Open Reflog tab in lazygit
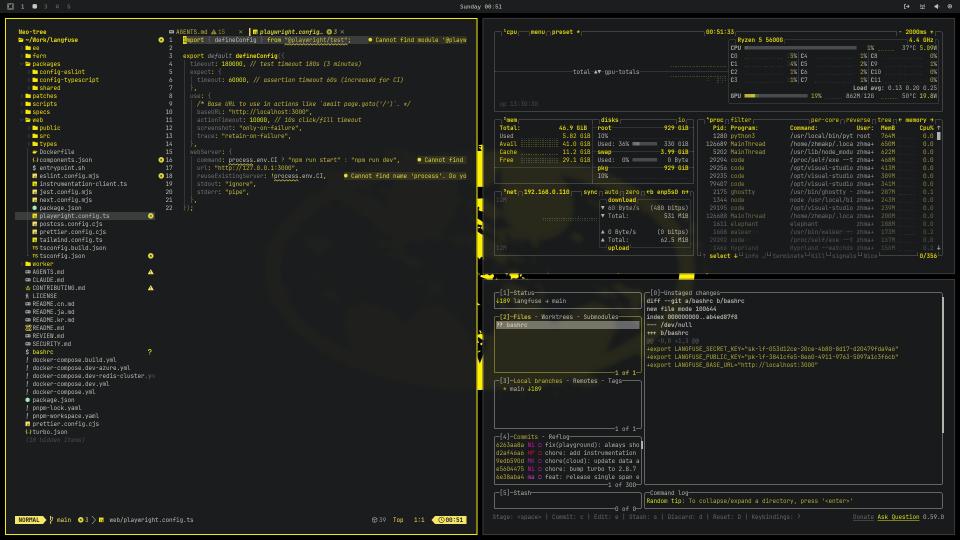The width and height of the screenshot is (960, 540). point(558,437)
